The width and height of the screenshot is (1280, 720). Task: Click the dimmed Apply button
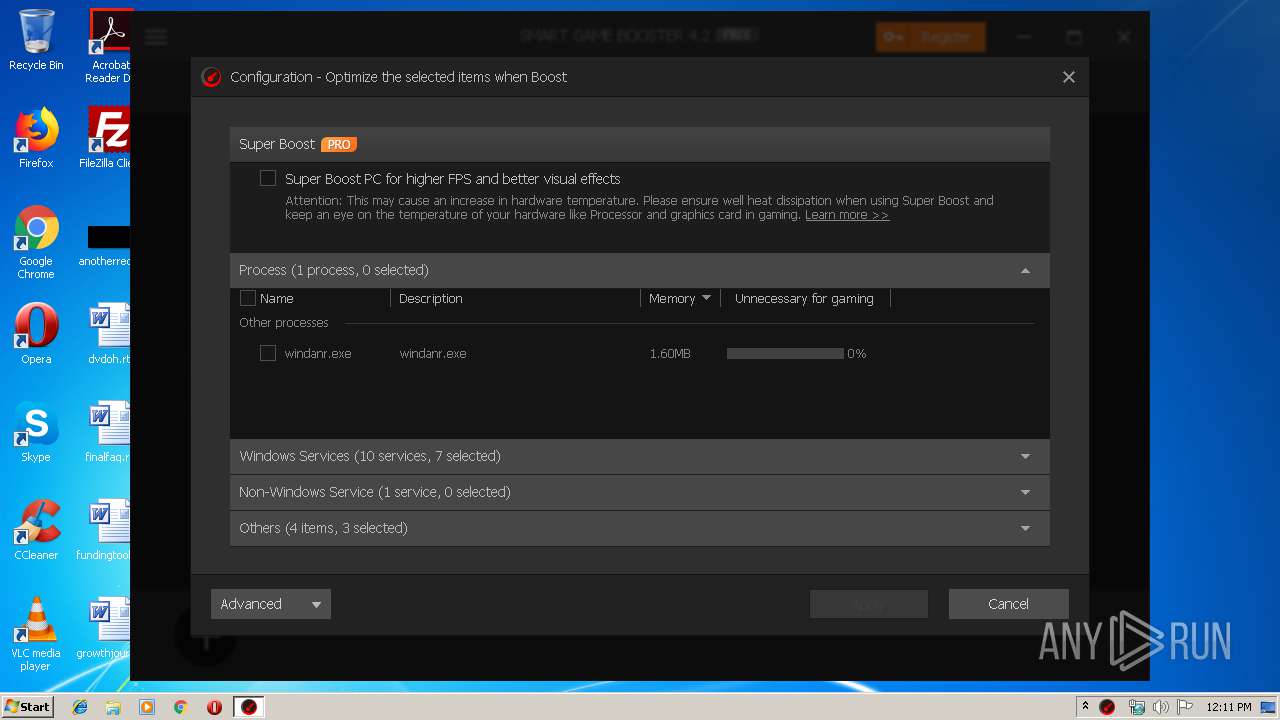(869, 604)
